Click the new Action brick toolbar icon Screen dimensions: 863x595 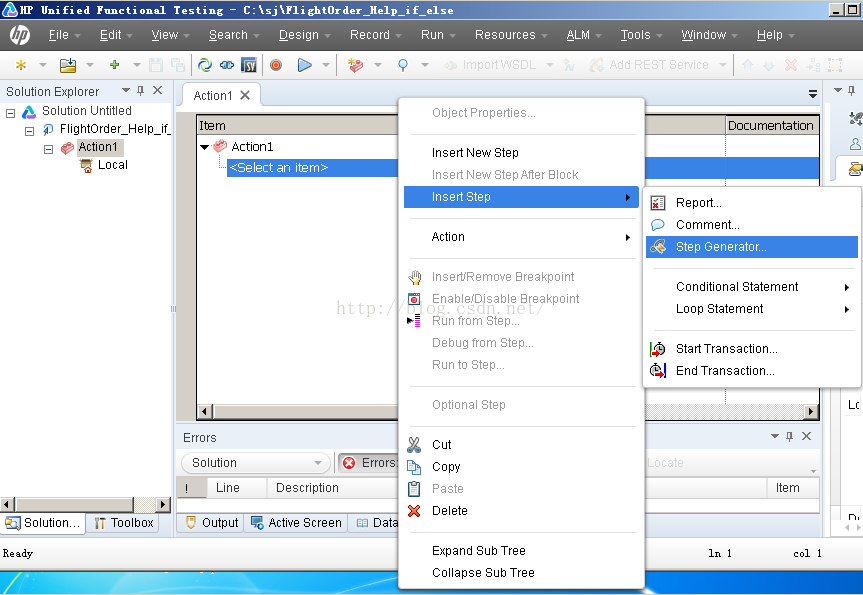[356, 65]
